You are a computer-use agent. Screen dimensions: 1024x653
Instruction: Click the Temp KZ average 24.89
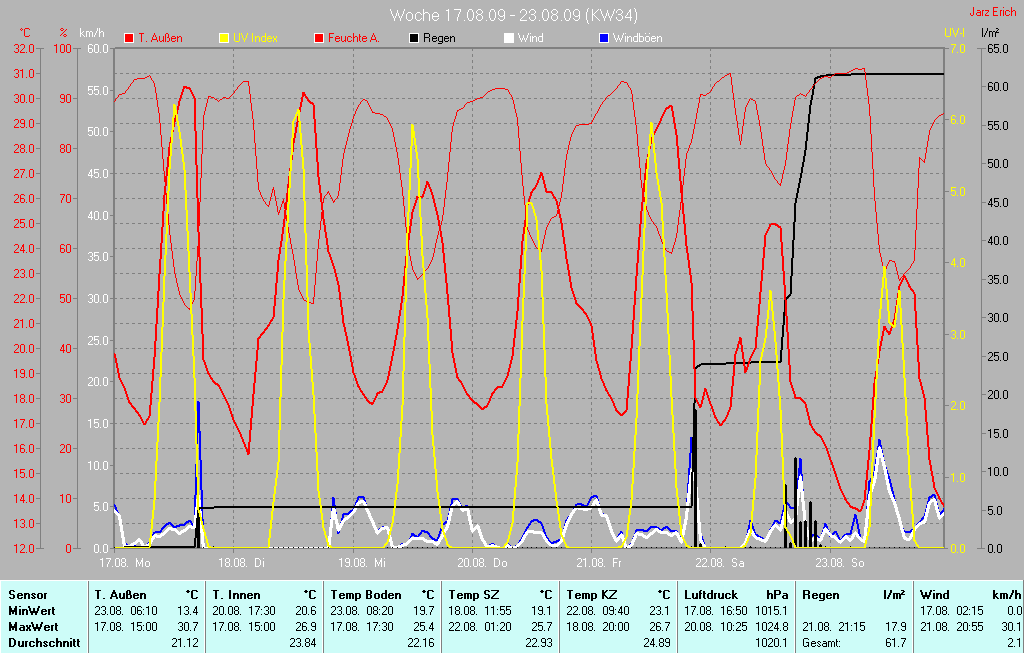[x=656, y=643]
